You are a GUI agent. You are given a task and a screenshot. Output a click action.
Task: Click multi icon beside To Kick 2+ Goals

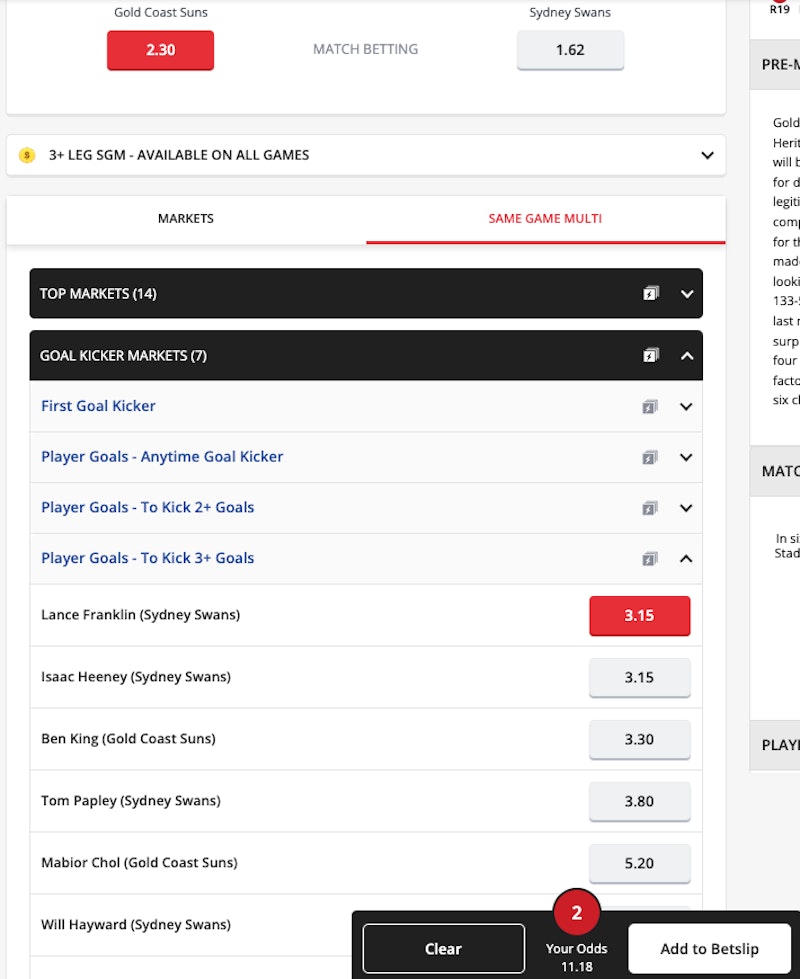pyautogui.click(x=650, y=508)
